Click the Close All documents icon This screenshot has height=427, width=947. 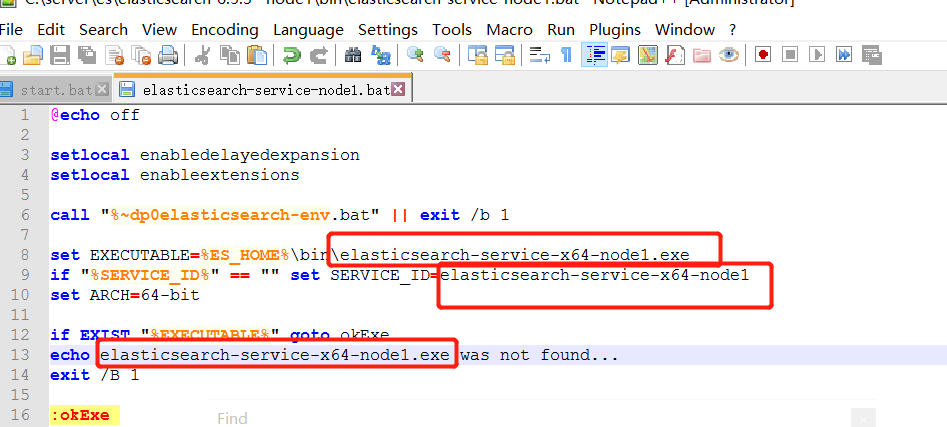click(141, 56)
